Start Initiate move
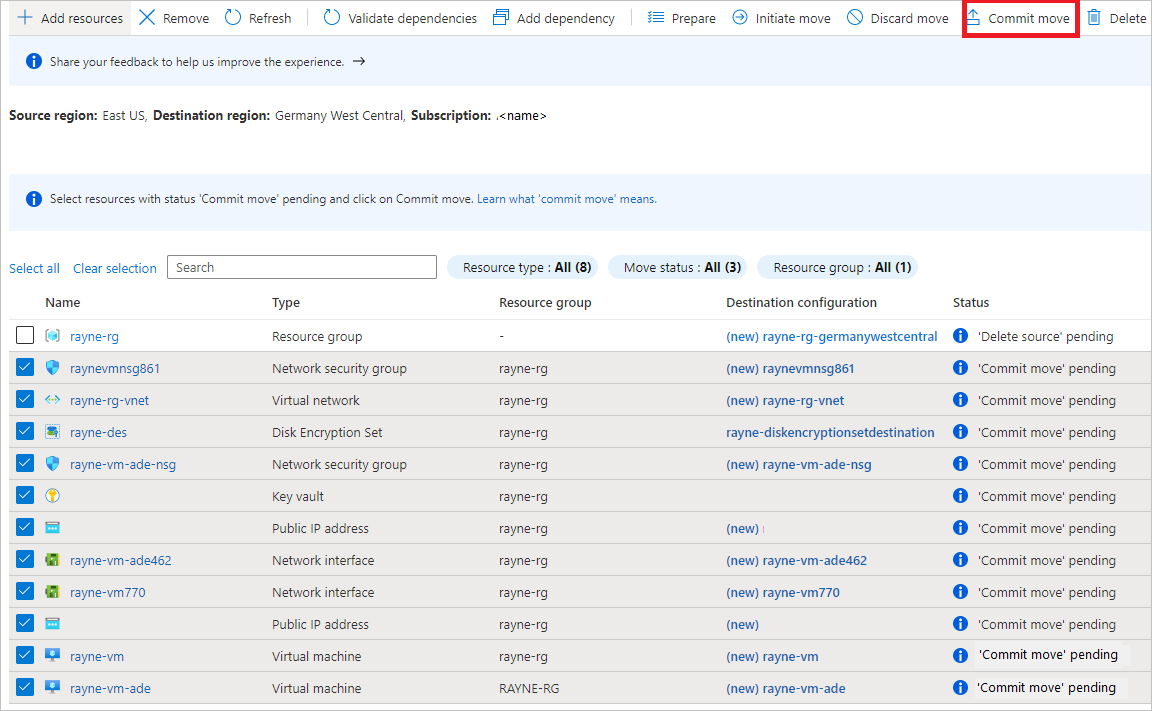 click(740, 17)
